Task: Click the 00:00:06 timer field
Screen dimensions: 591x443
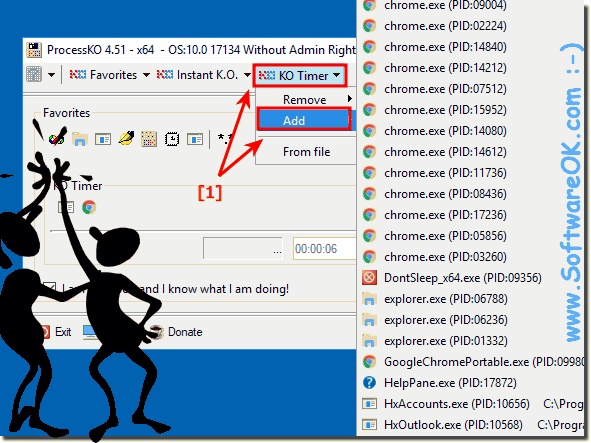Action: click(x=325, y=248)
